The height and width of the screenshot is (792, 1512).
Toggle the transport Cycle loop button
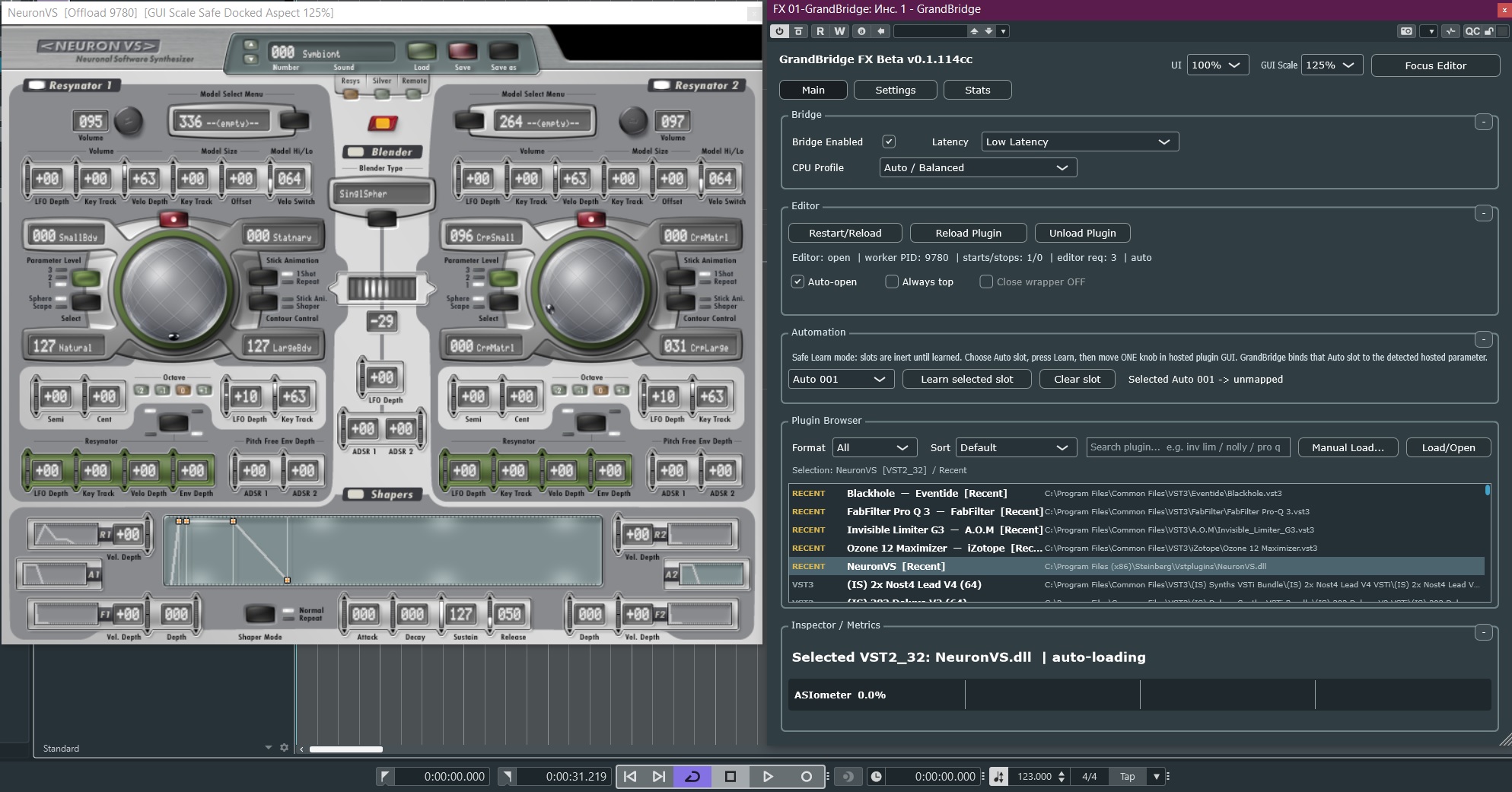692,776
